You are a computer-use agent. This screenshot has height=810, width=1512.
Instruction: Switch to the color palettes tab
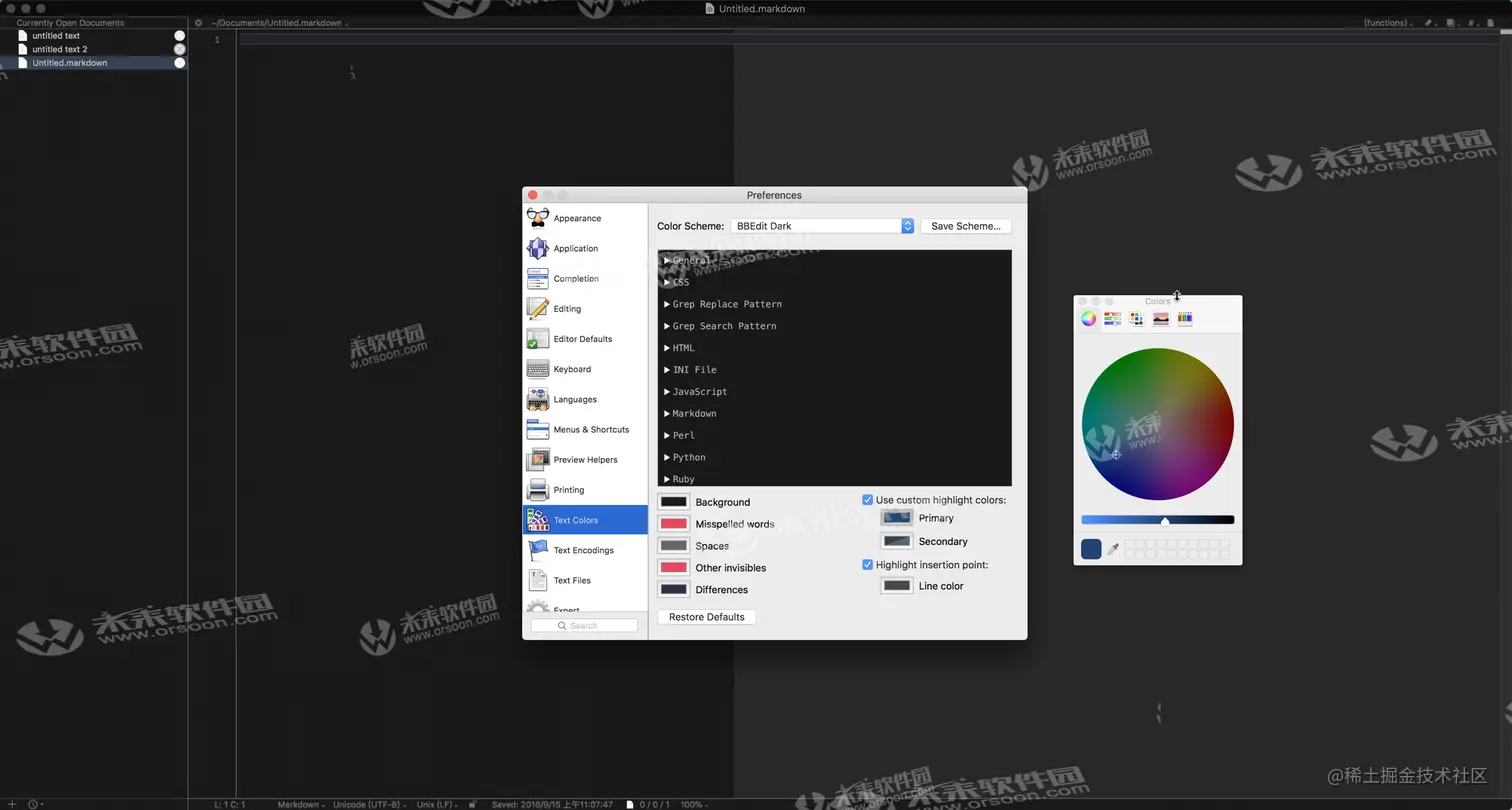[x=1137, y=319]
